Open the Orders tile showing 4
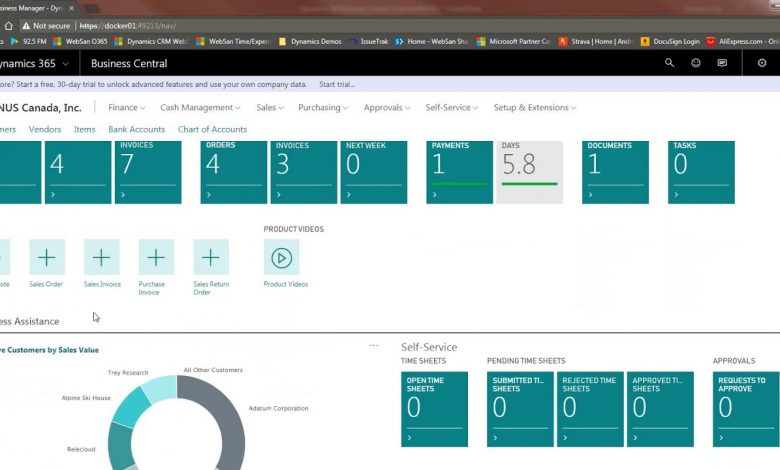This screenshot has width=780, height=470. 234,172
